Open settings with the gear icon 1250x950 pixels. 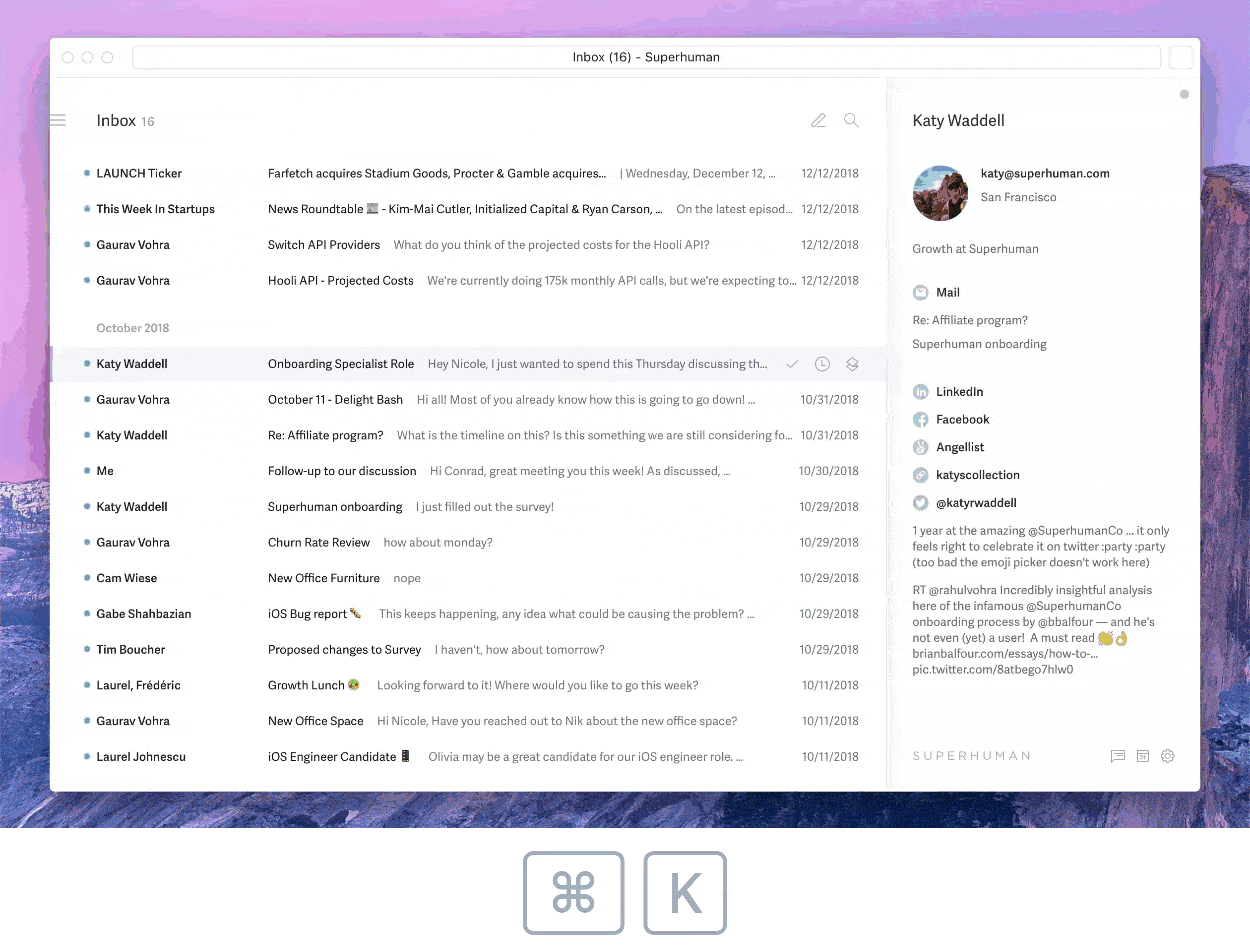tap(1167, 756)
